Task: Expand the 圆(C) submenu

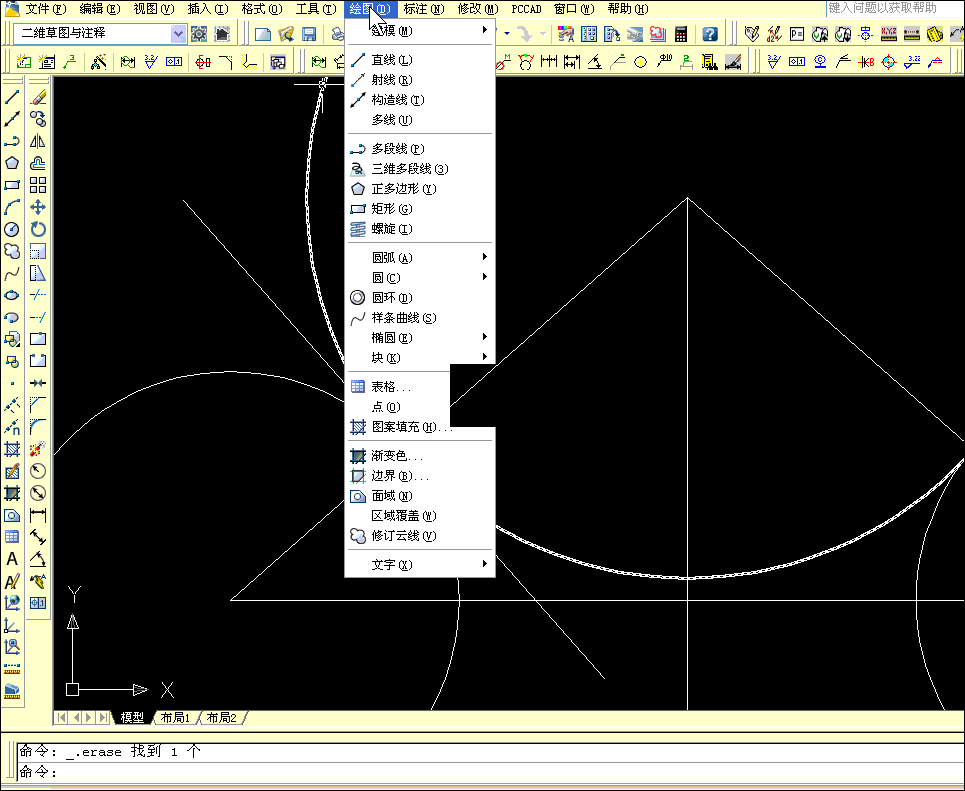Action: tap(420, 278)
